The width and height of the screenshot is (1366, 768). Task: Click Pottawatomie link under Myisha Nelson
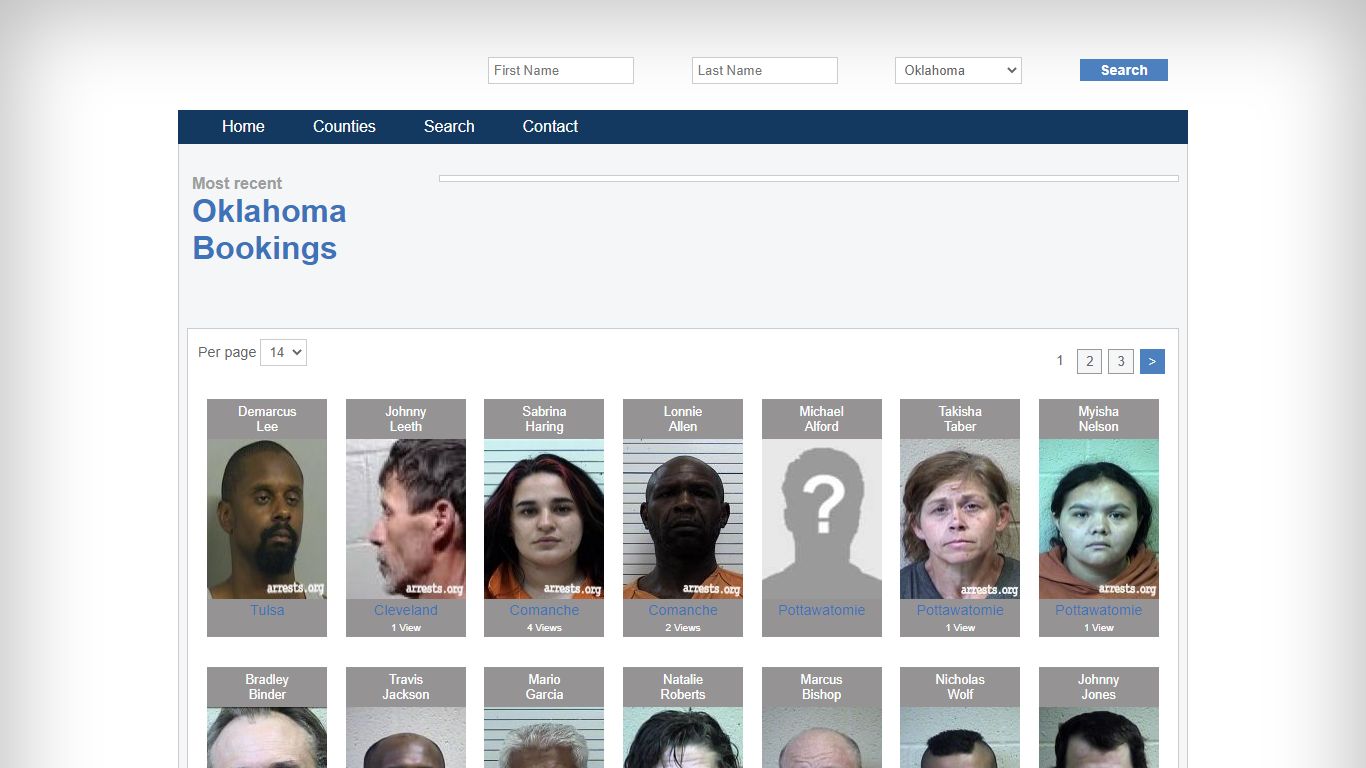click(1099, 610)
